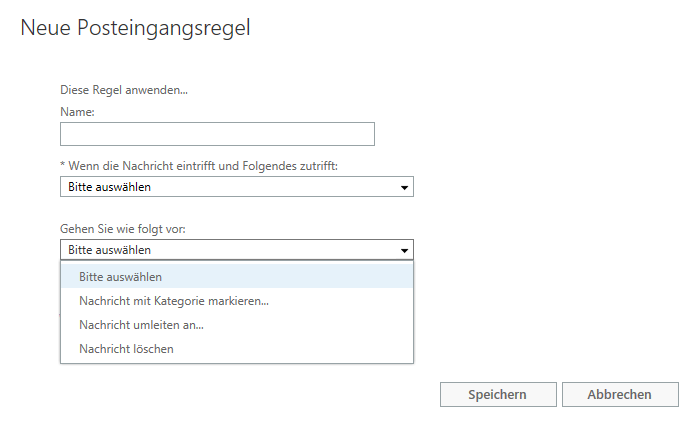Click the required asterisk before the condition label
This screenshot has width=690, height=434.
point(62,165)
